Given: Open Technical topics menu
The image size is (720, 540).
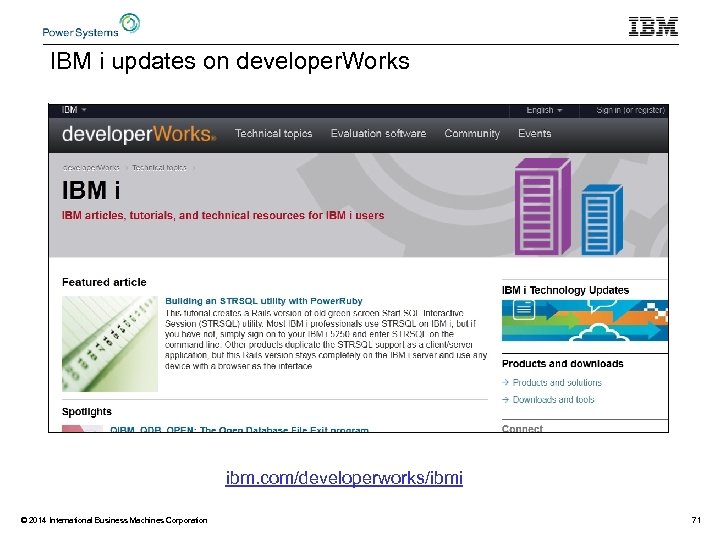Looking at the screenshot, I should [x=274, y=134].
